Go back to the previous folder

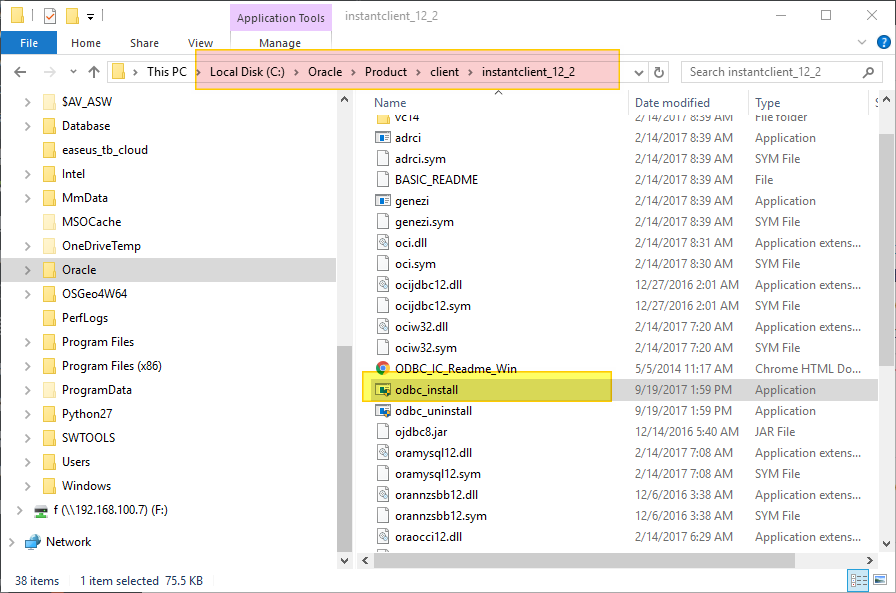click(x=20, y=72)
